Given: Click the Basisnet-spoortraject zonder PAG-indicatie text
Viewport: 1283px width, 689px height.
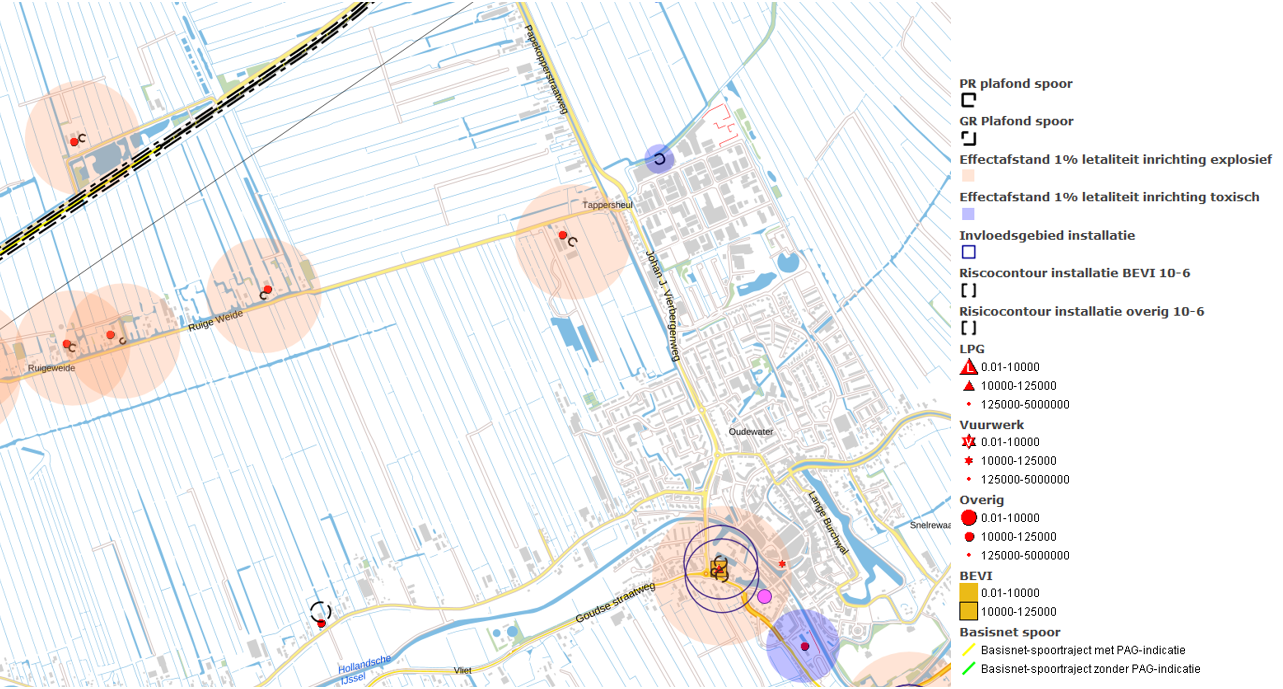Looking at the screenshot, I should (x=1091, y=669).
